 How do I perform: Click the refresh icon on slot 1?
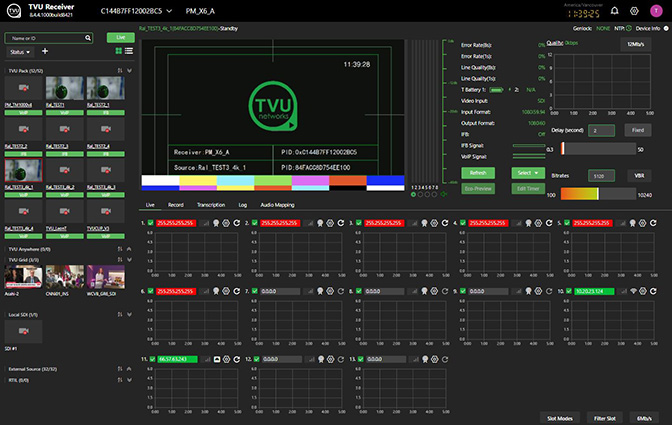pos(237,223)
